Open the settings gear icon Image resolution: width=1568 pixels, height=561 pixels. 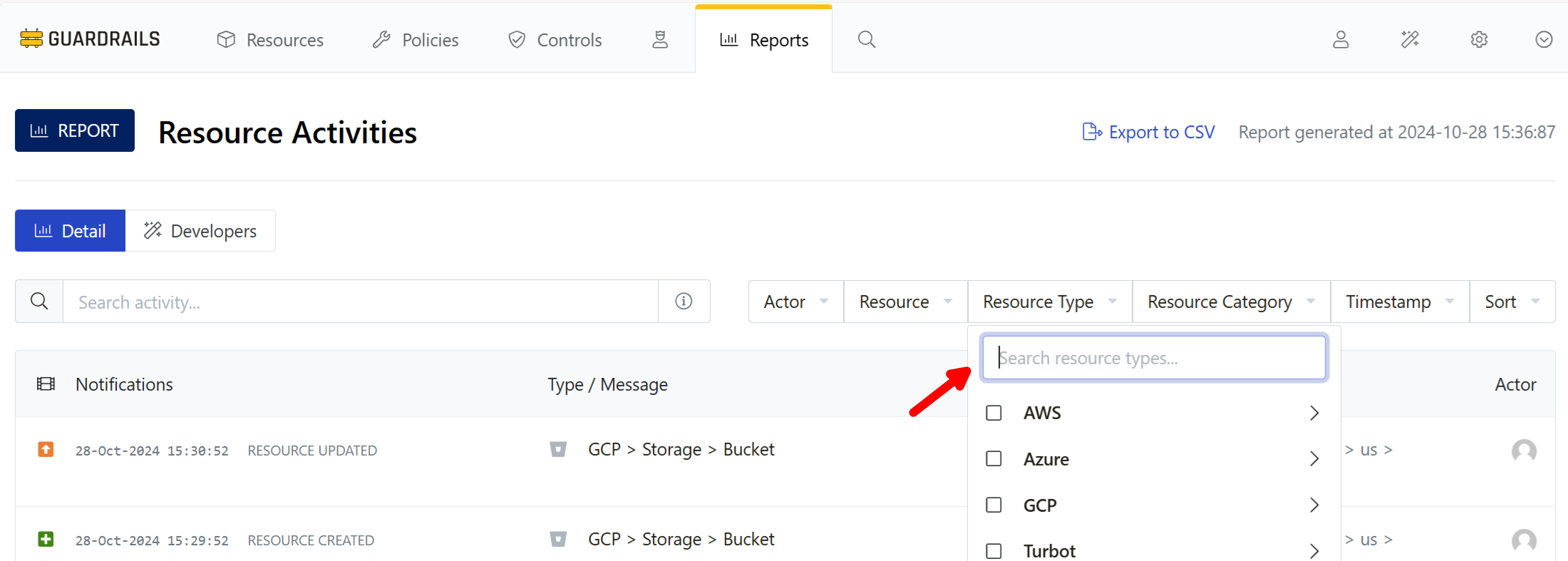coord(1479,40)
